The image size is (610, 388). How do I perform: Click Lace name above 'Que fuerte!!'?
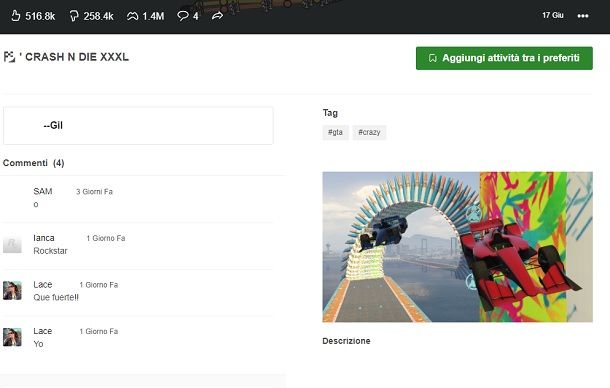(x=43, y=284)
